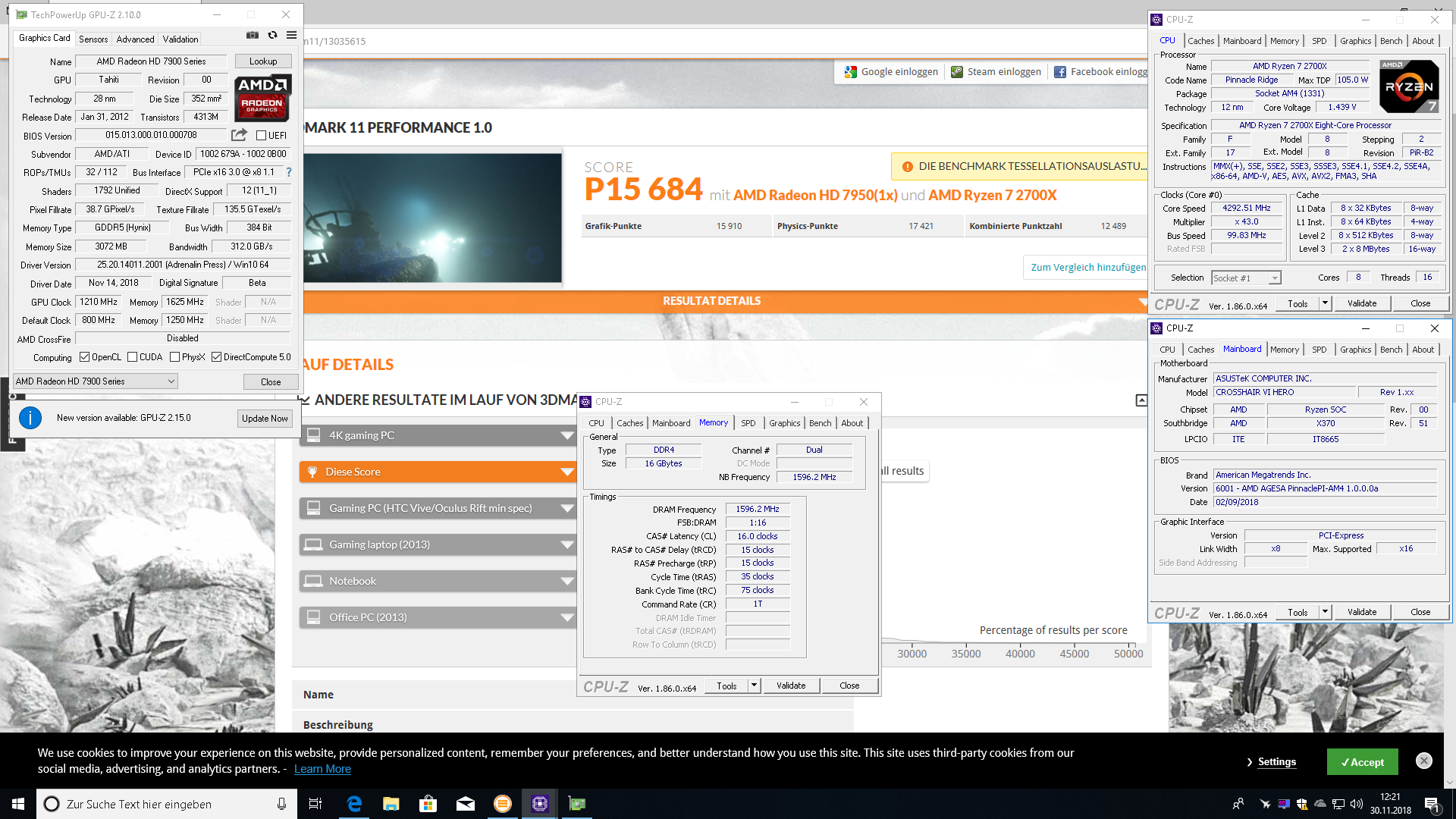Open Tools dropdown arrow in CPU-Z Mainboard window
Image resolution: width=1456 pixels, height=819 pixels.
point(1325,612)
